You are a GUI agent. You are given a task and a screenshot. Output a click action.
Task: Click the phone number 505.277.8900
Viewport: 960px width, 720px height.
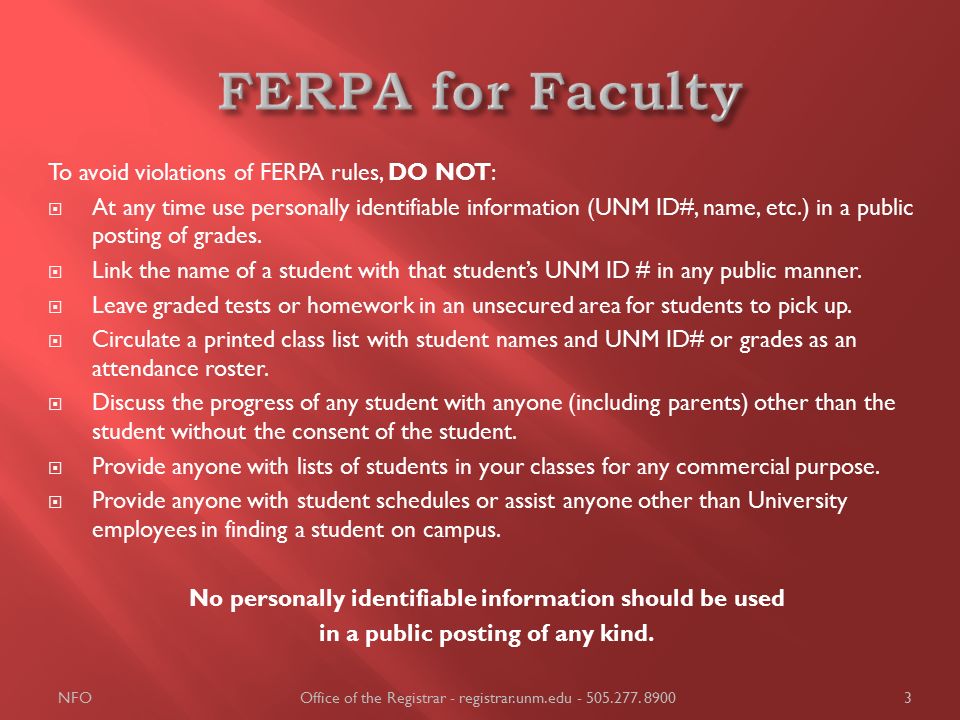coord(631,698)
